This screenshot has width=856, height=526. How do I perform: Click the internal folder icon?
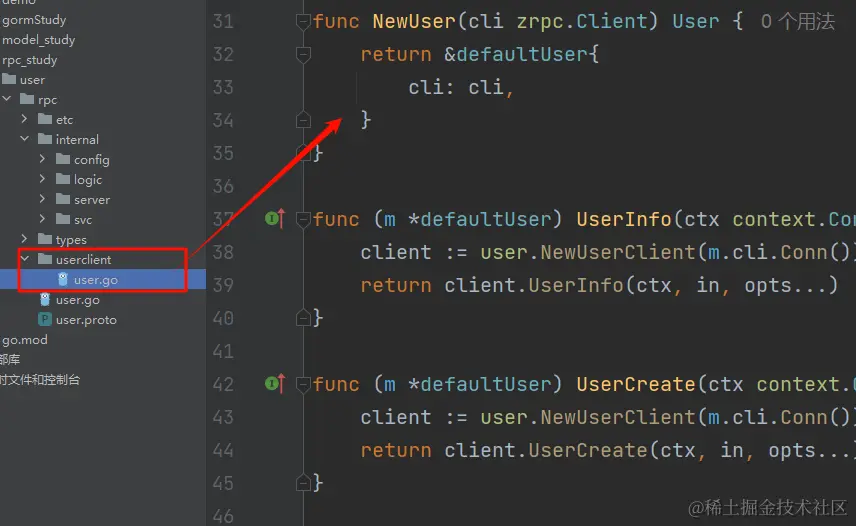(45, 139)
